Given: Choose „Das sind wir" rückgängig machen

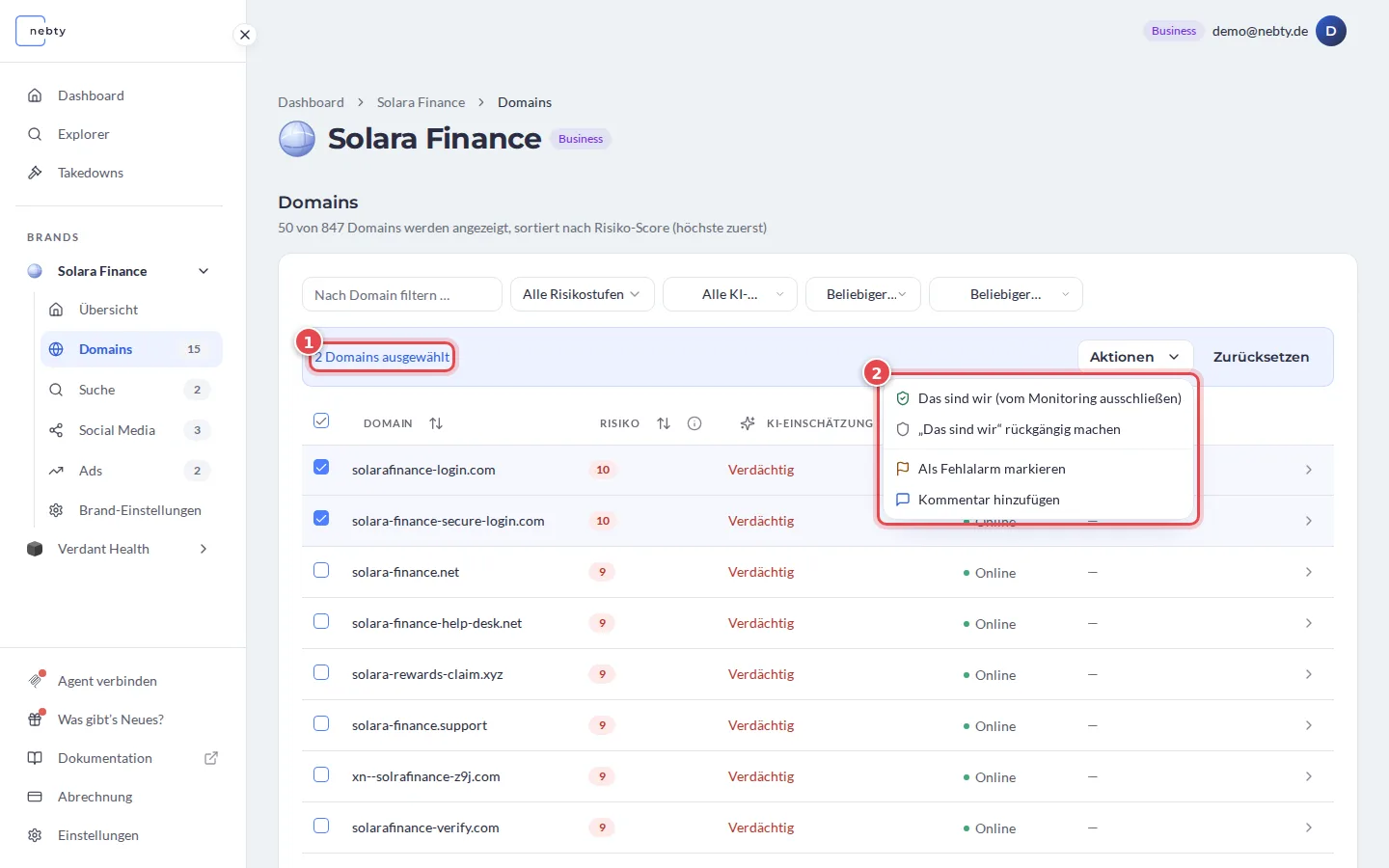Looking at the screenshot, I should pyautogui.click(x=1039, y=429).
